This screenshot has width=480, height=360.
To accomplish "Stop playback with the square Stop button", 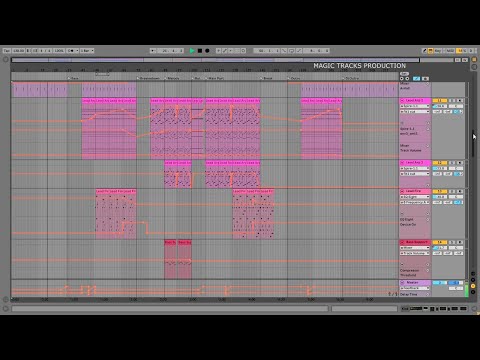I will [x=200, y=51].
